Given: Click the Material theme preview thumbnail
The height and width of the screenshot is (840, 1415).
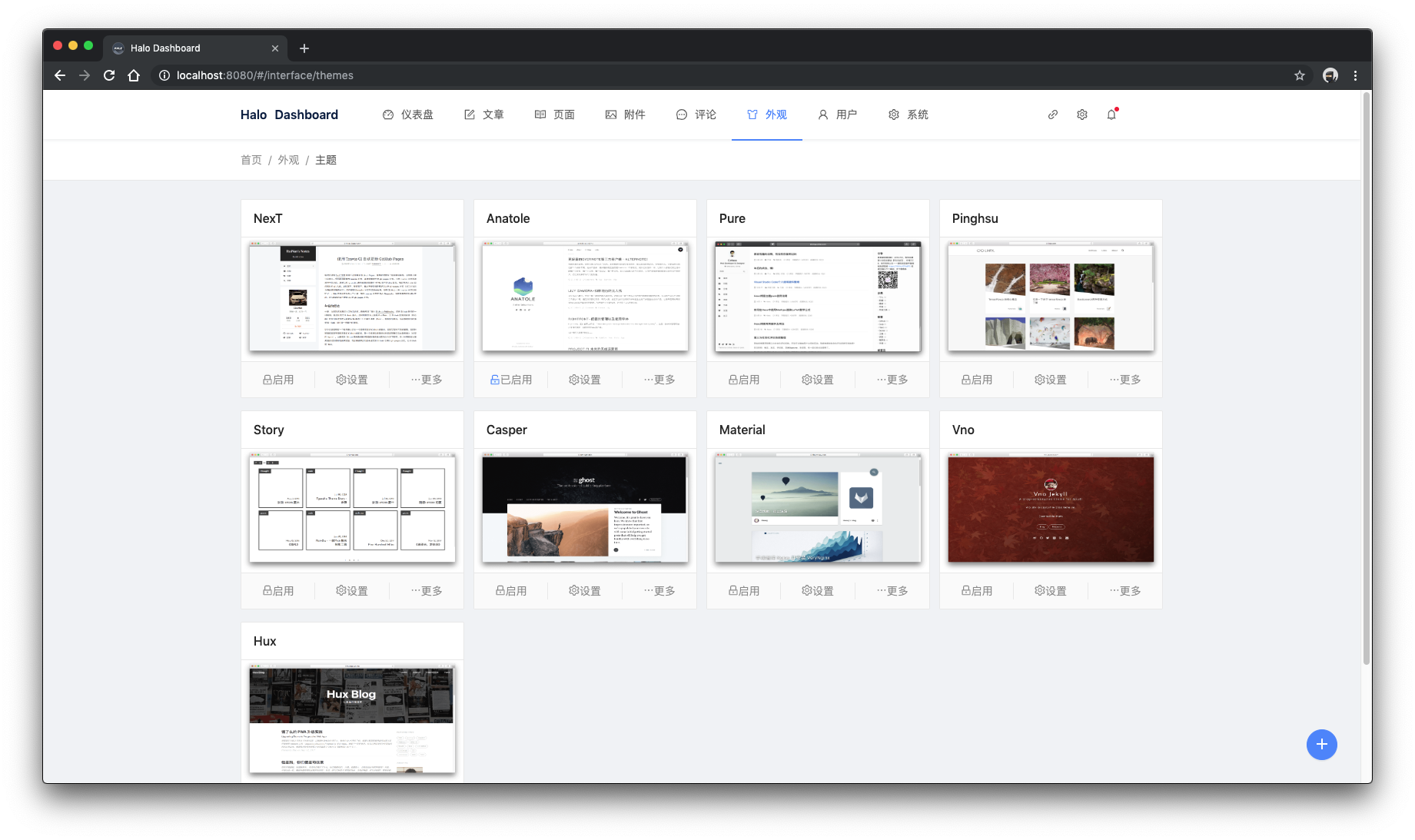Looking at the screenshot, I should pyautogui.click(x=817, y=508).
